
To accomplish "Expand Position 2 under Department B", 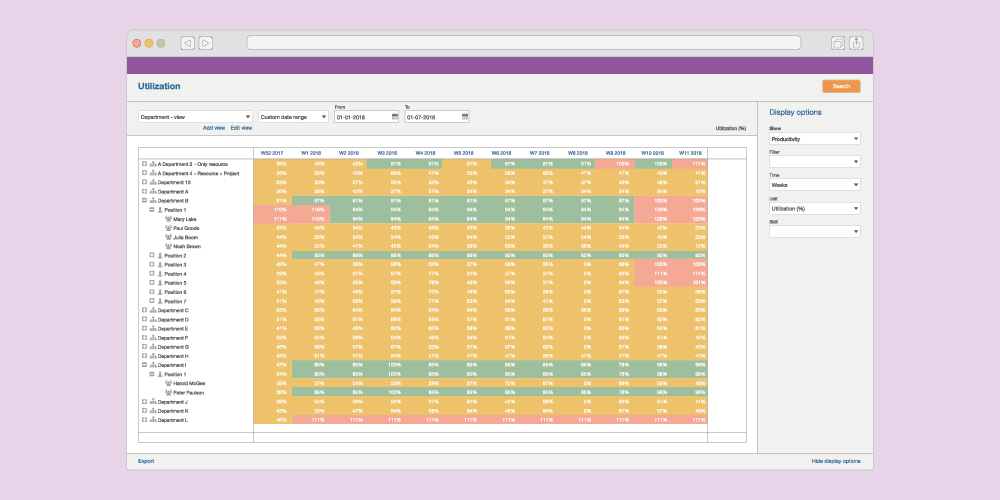I will [152, 255].
